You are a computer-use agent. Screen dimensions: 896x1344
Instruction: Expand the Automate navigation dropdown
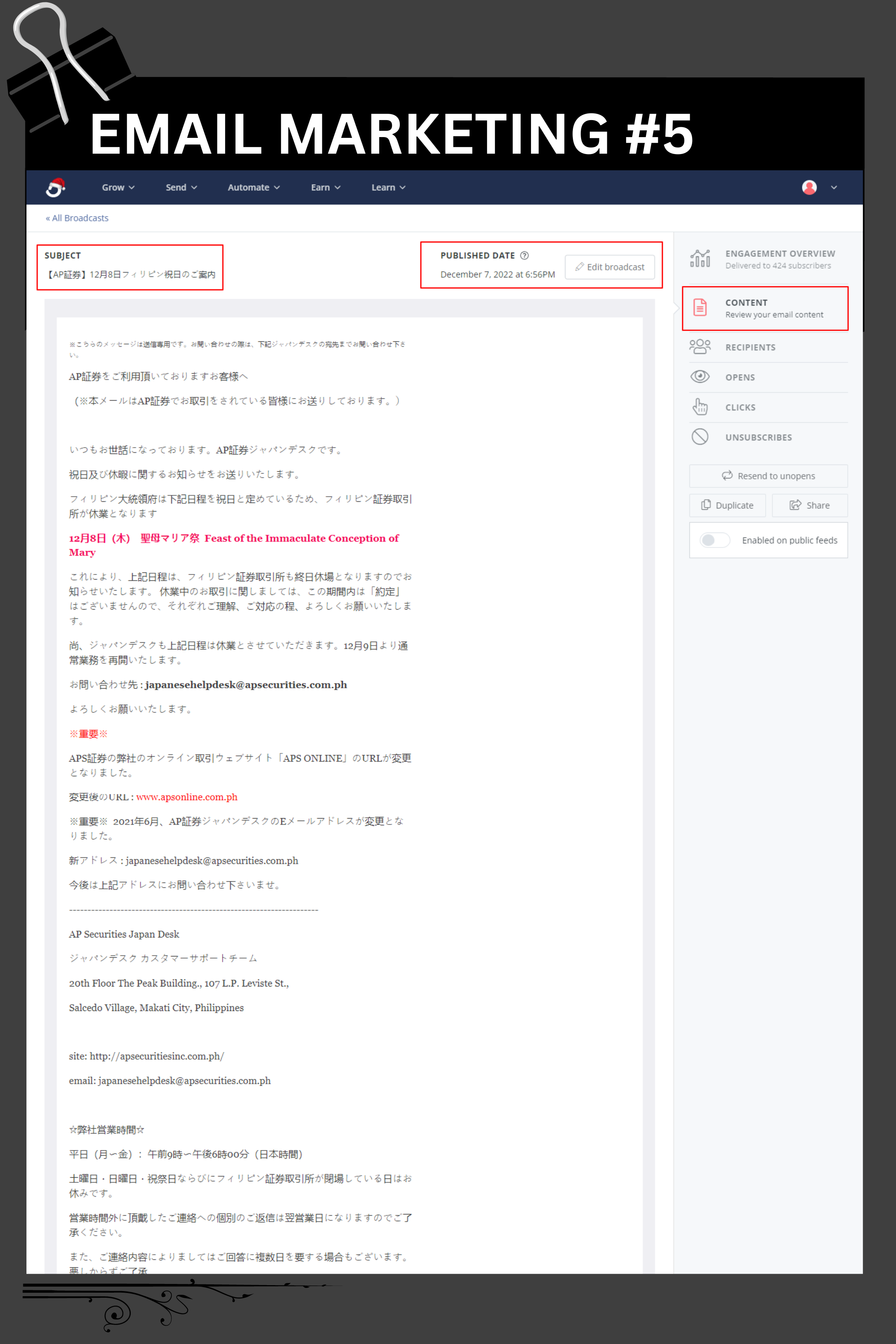click(x=253, y=187)
